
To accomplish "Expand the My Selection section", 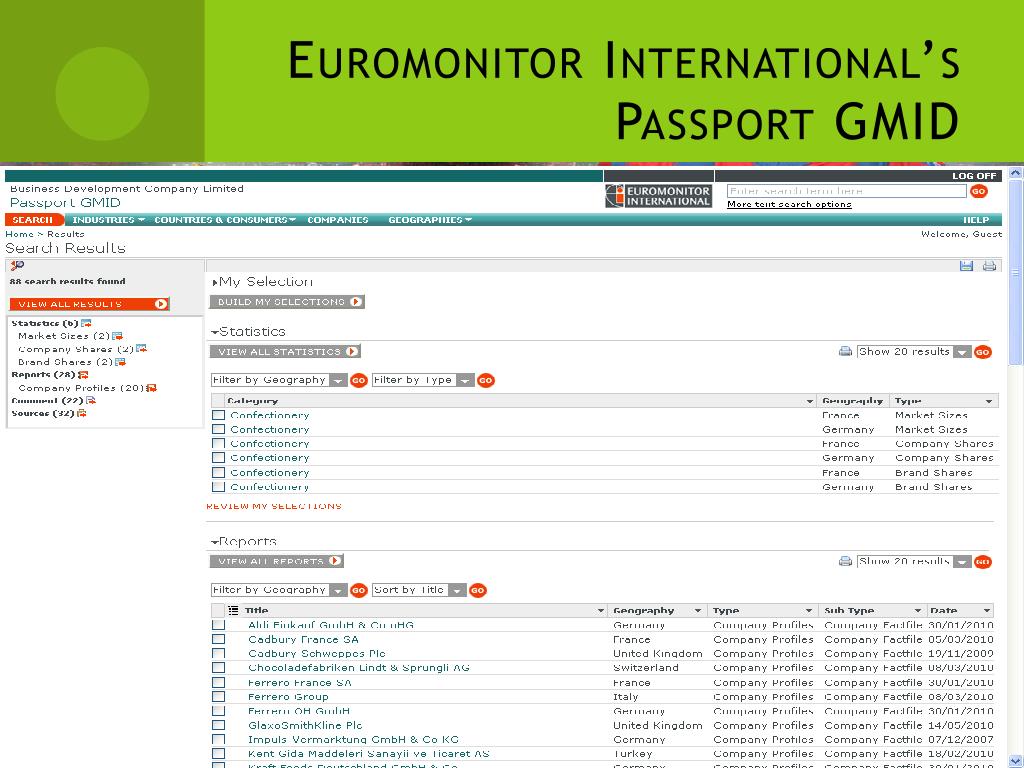I will click(215, 283).
